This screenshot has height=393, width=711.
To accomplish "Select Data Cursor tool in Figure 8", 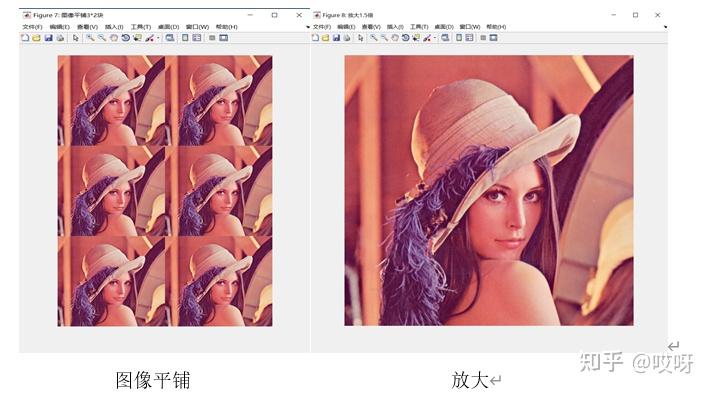I will click(x=416, y=38).
